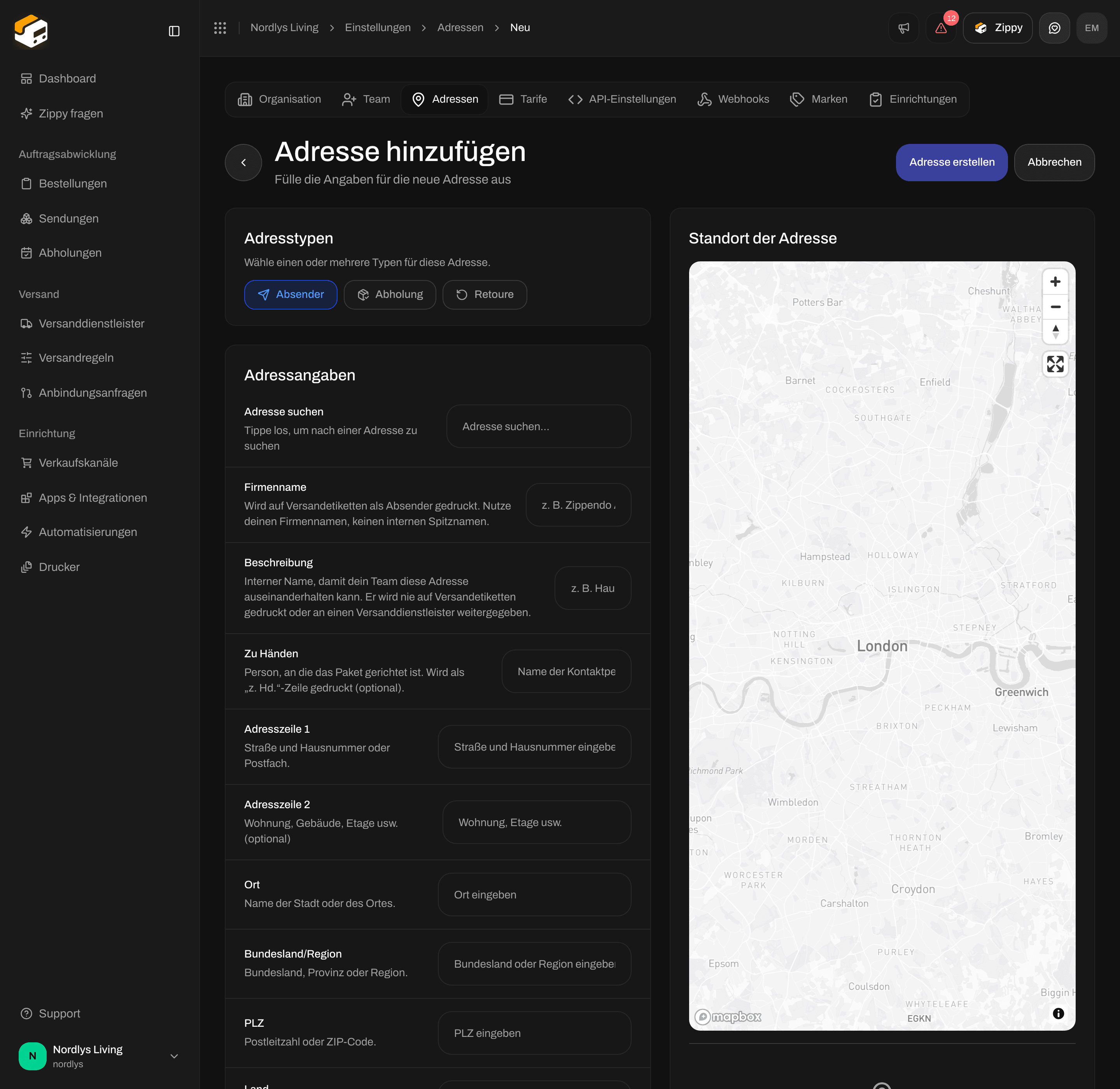
Task: Collapse the sidebar with panel icon
Action: pos(174,31)
